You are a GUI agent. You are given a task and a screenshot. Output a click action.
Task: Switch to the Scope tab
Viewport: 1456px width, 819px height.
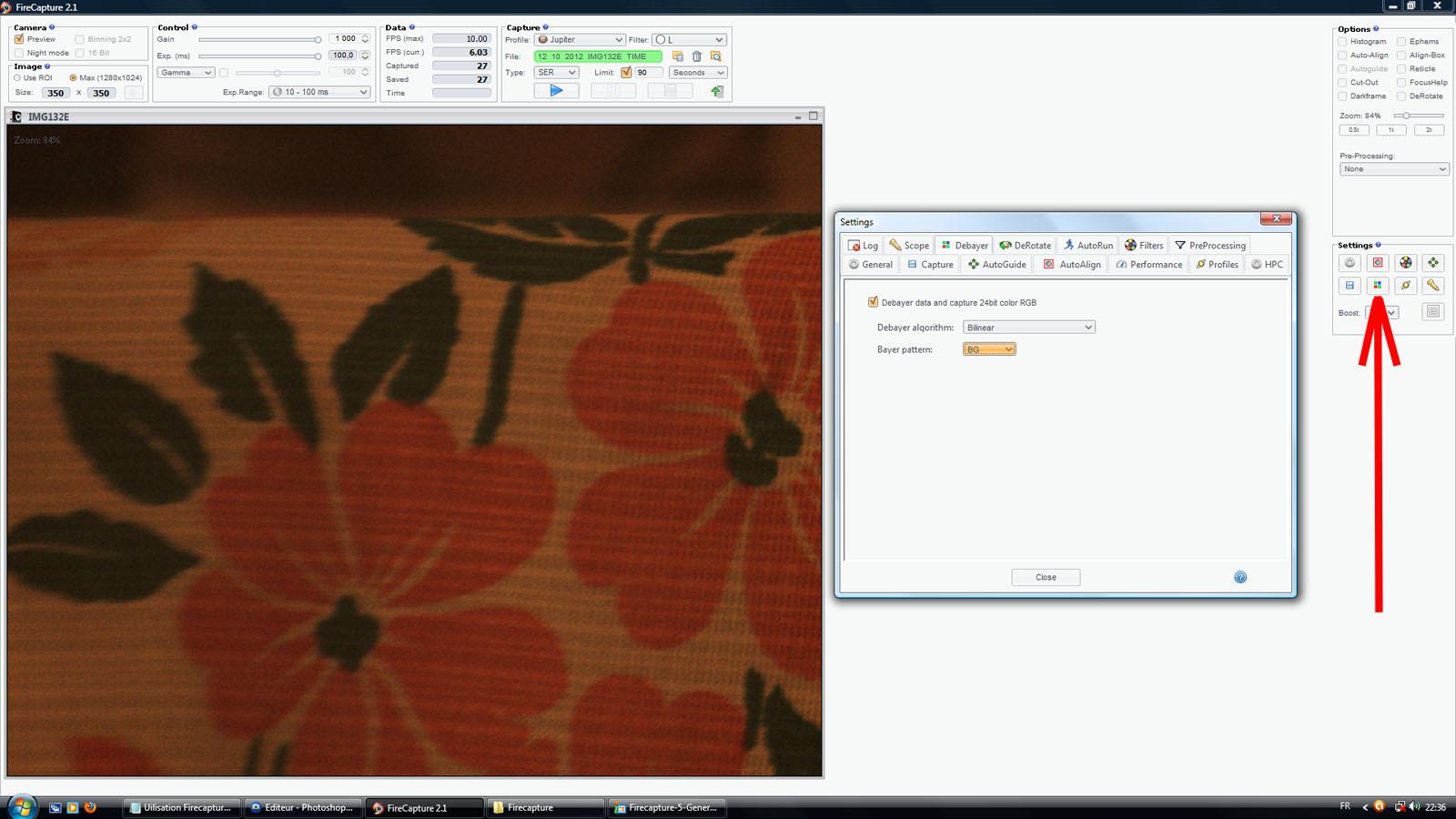909,246
